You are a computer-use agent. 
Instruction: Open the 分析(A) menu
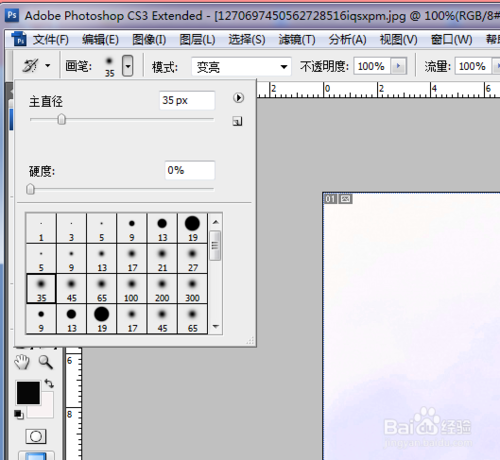pos(348,40)
